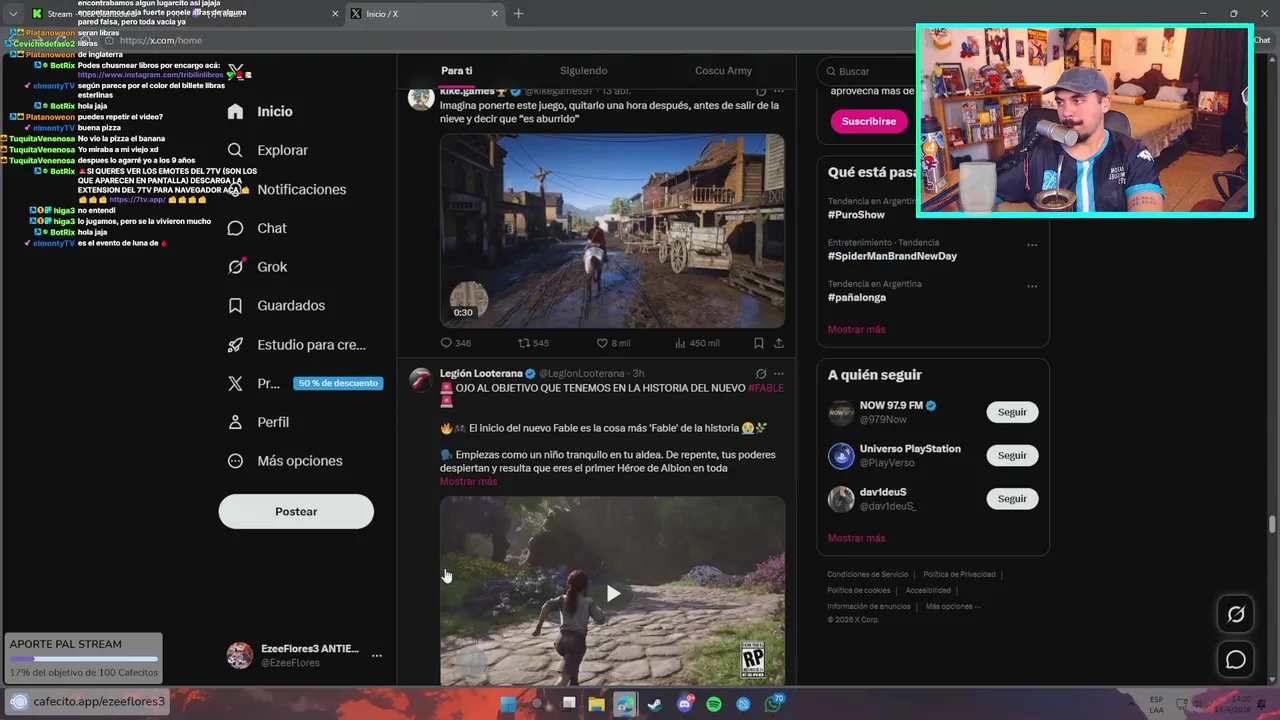Open Inicio in the X sidebar

click(260, 111)
